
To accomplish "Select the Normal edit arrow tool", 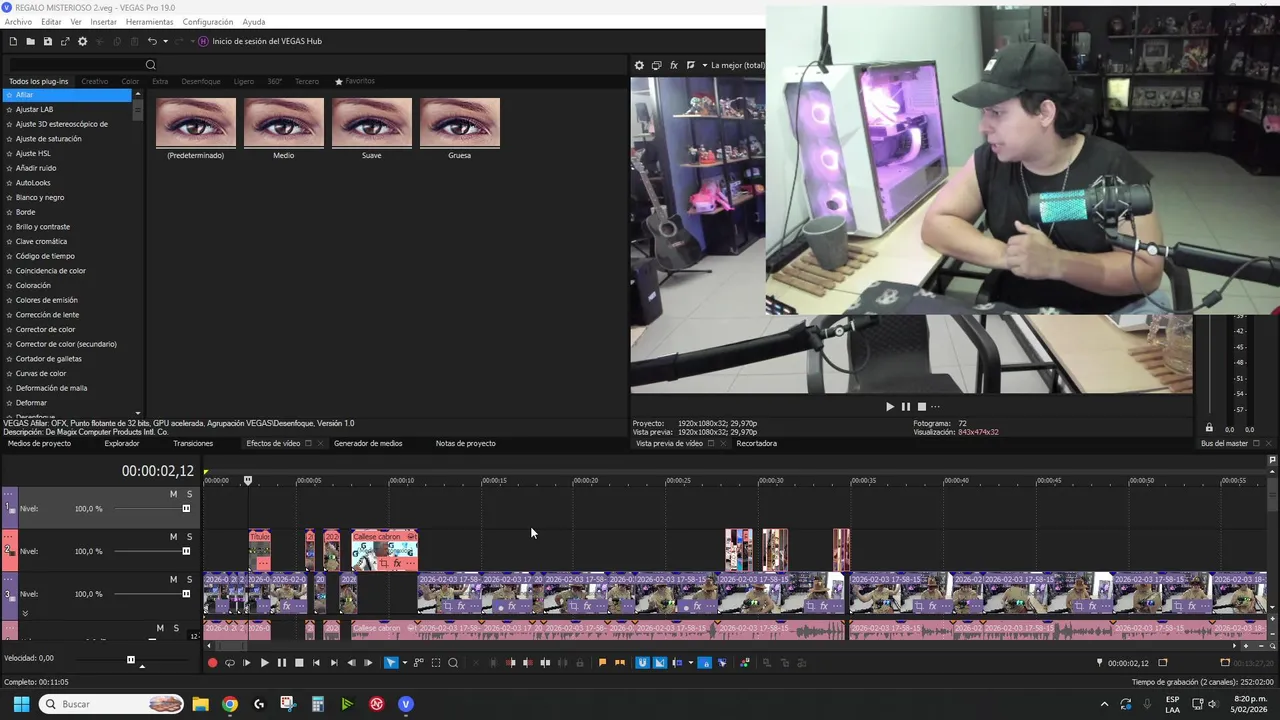I will click(x=391, y=662).
